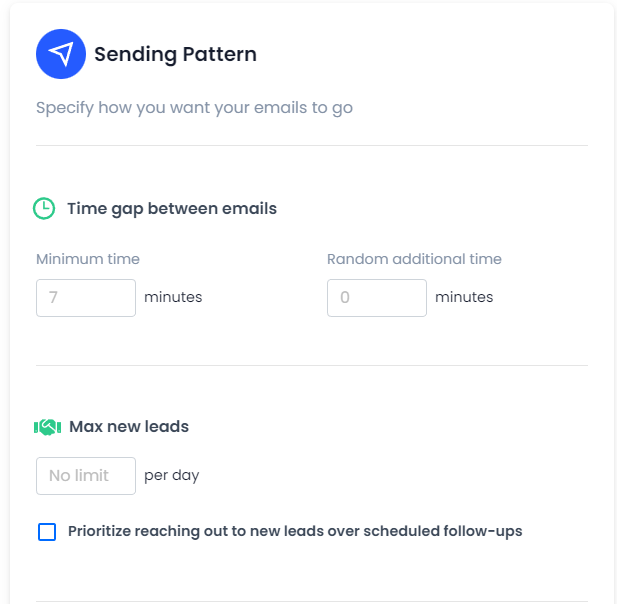Click the green clock icon
This screenshot has width=617, height=604.
coord(44,208)
